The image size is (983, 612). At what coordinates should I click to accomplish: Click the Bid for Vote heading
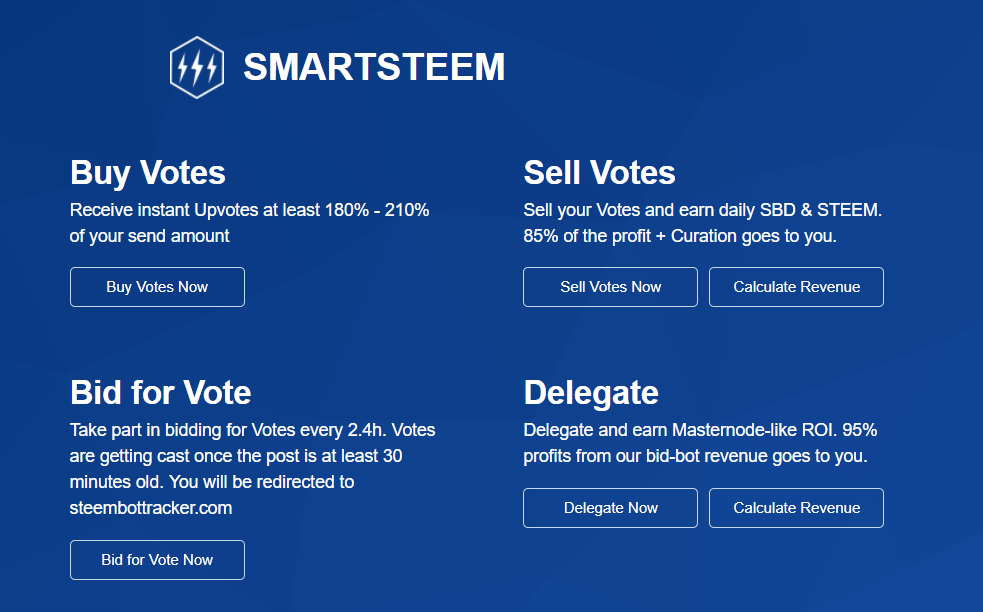pos(160,391)
